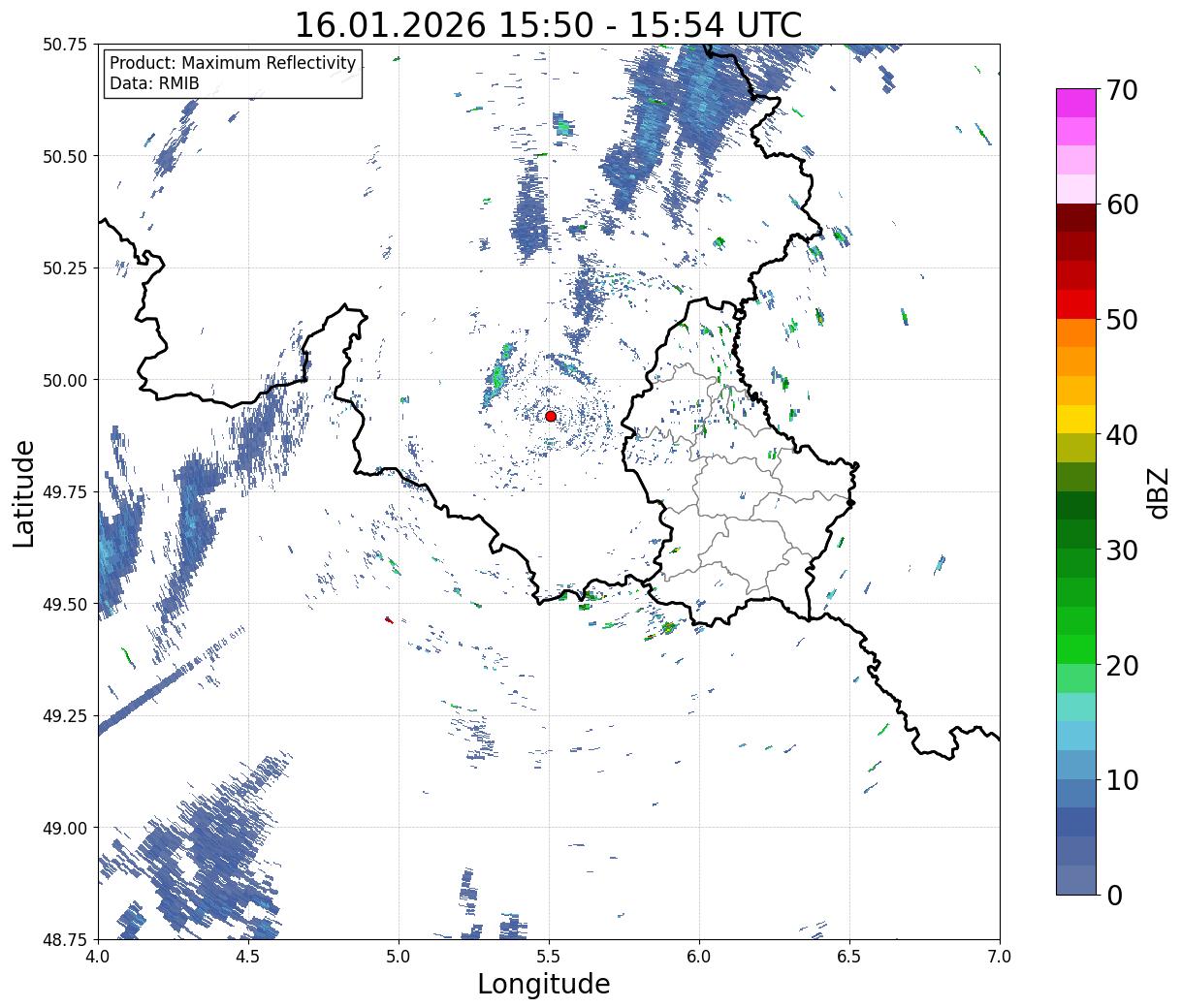Click the plot title showing 16.01.2026 time range
This screenshot has width=1182, height=1008.
tap(548, 24)
